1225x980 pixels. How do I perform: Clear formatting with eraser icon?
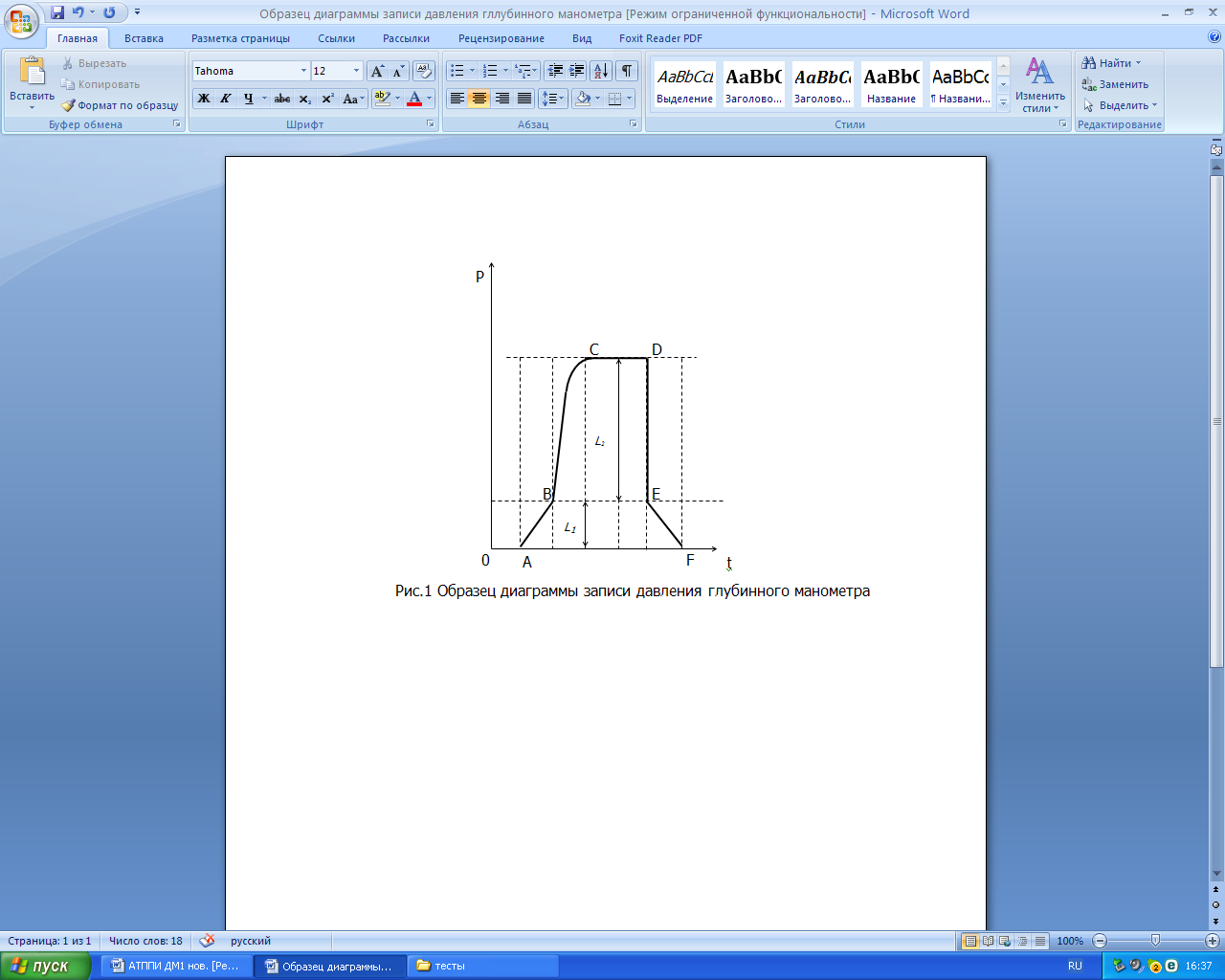pyautogui.click(x=424, y=71)
